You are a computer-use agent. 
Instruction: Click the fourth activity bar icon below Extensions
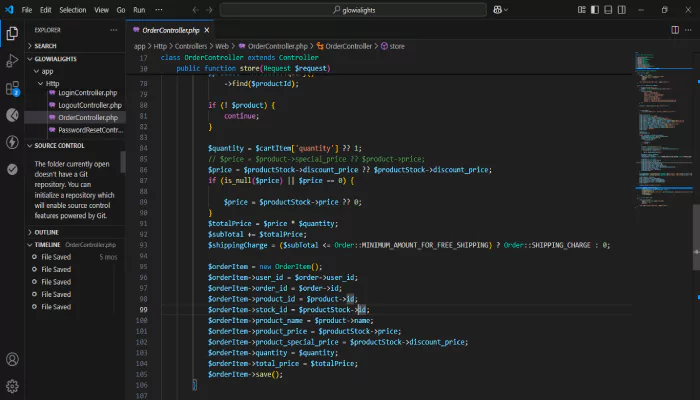[x=12, y=115]
